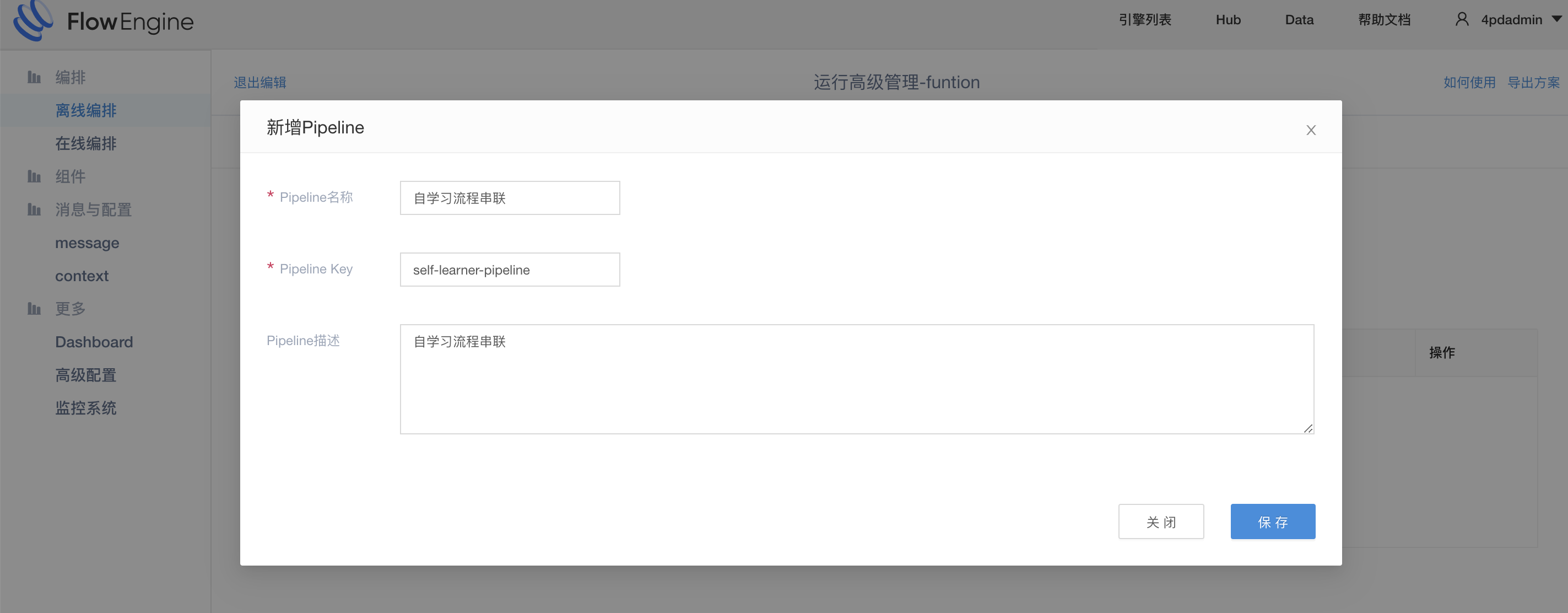
Task: Open 引擎列表 in the top navigation
Action: pos(1145,19)
